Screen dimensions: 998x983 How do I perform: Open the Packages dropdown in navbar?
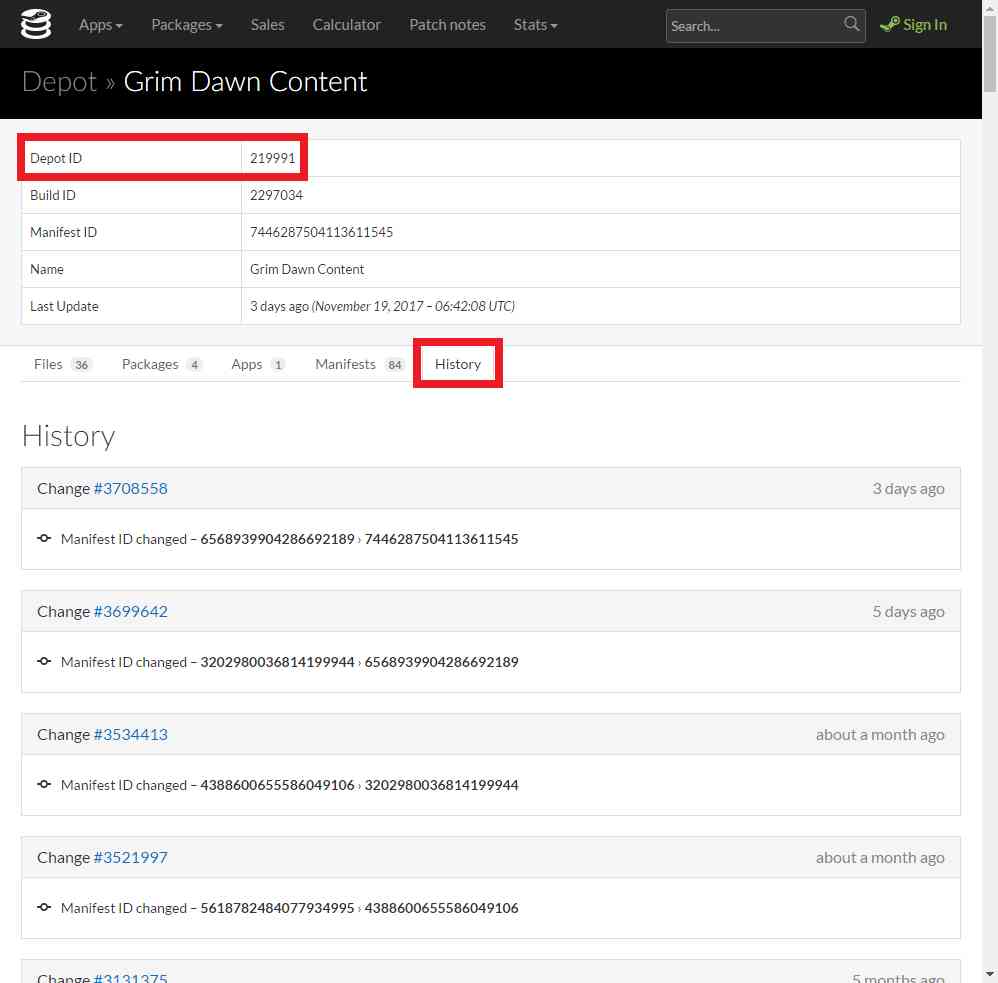[x=186, y=25]
